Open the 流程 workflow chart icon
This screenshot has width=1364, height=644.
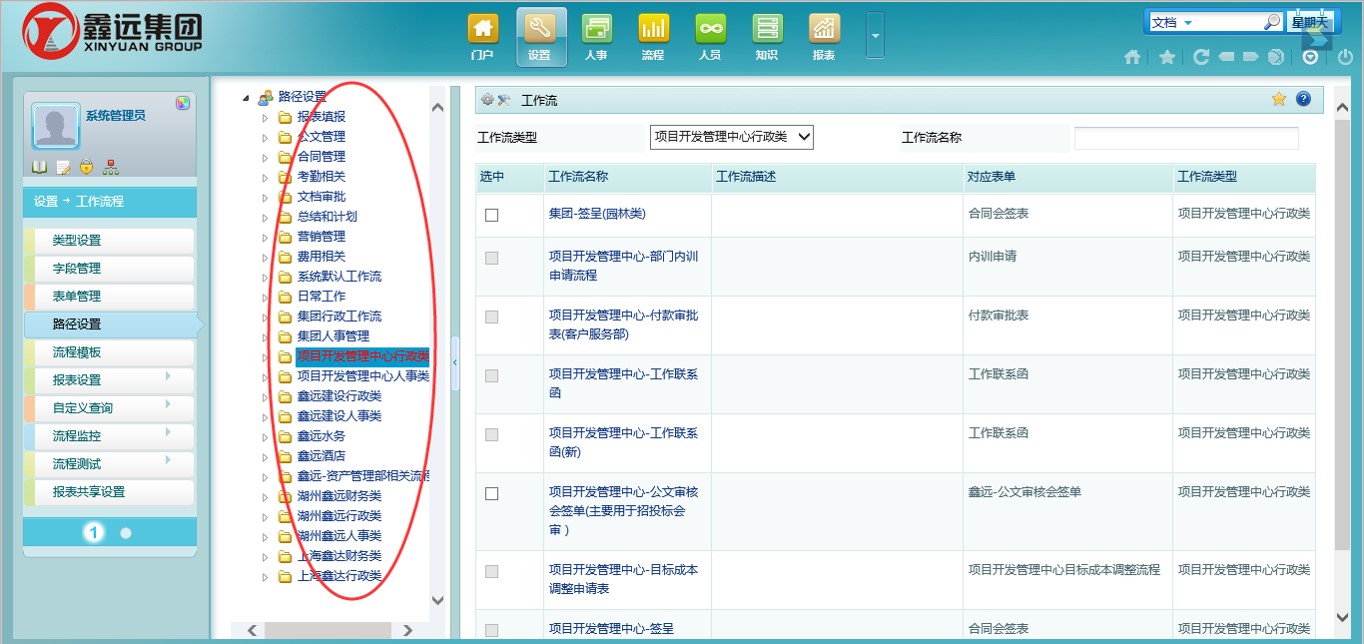(653, 36)
